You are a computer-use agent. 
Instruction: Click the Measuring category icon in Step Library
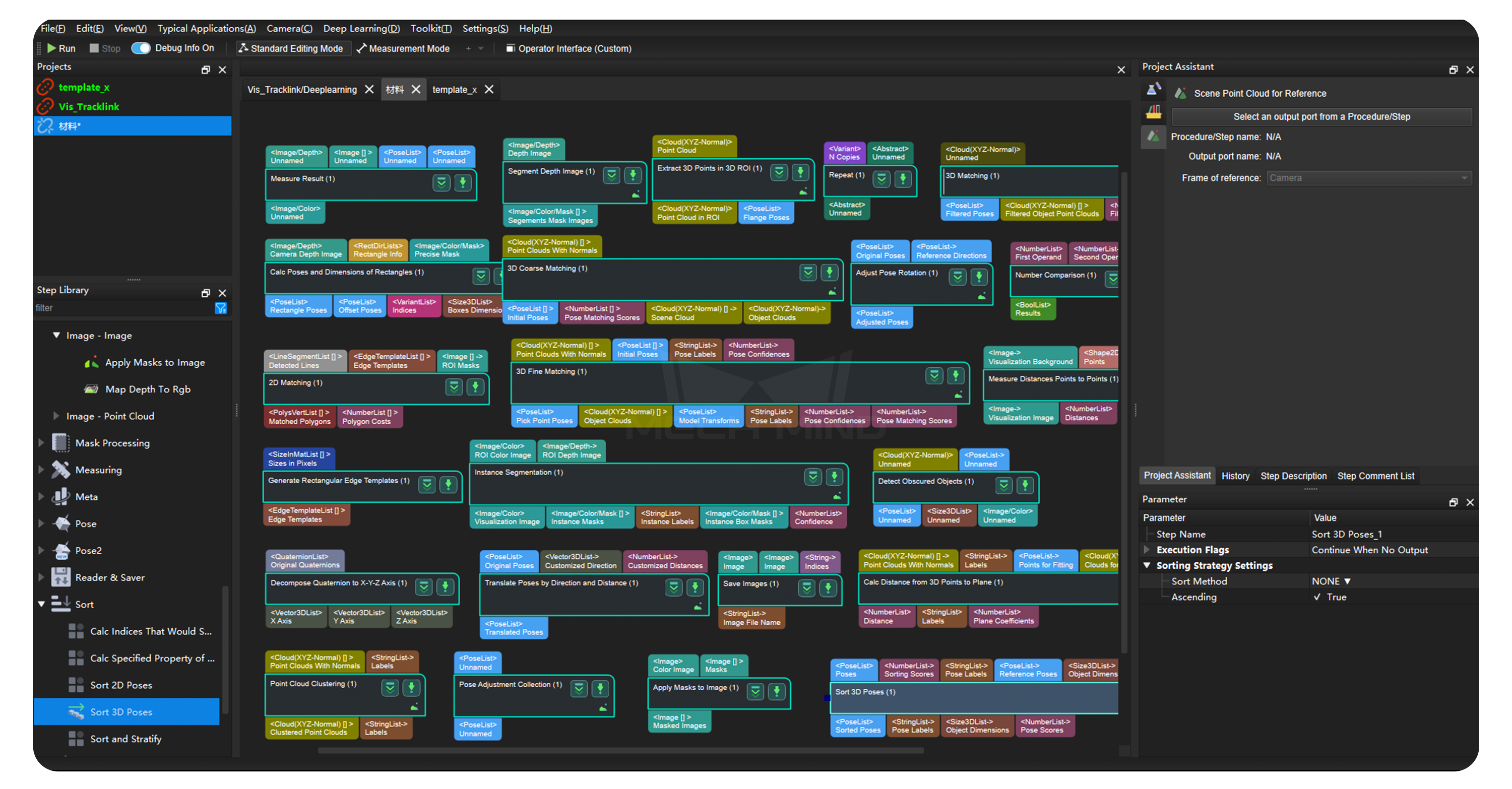tap(60, 470)
